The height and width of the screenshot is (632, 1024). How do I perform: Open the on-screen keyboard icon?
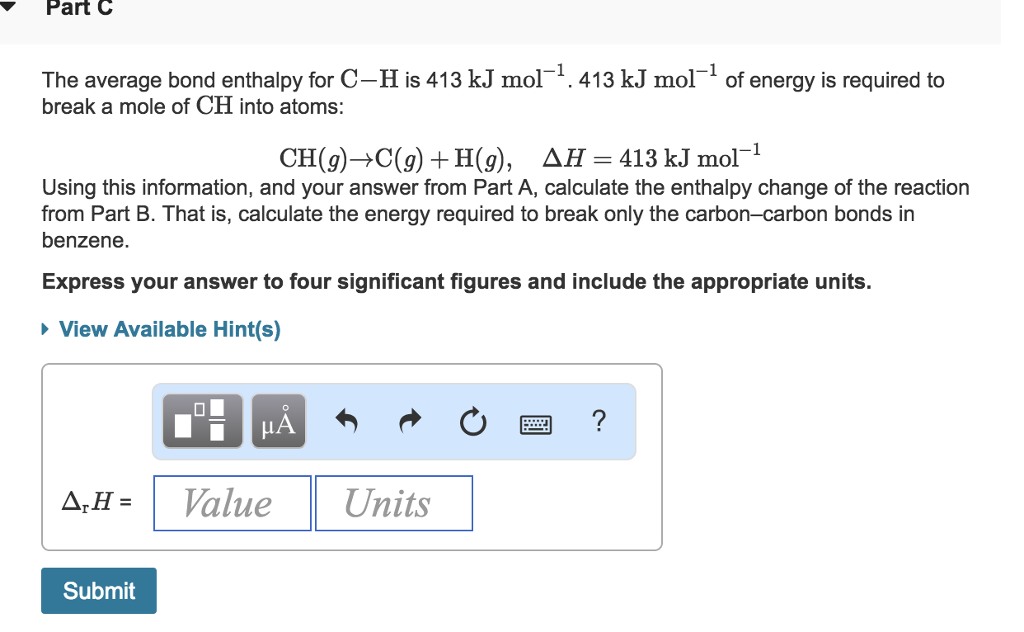536,423
